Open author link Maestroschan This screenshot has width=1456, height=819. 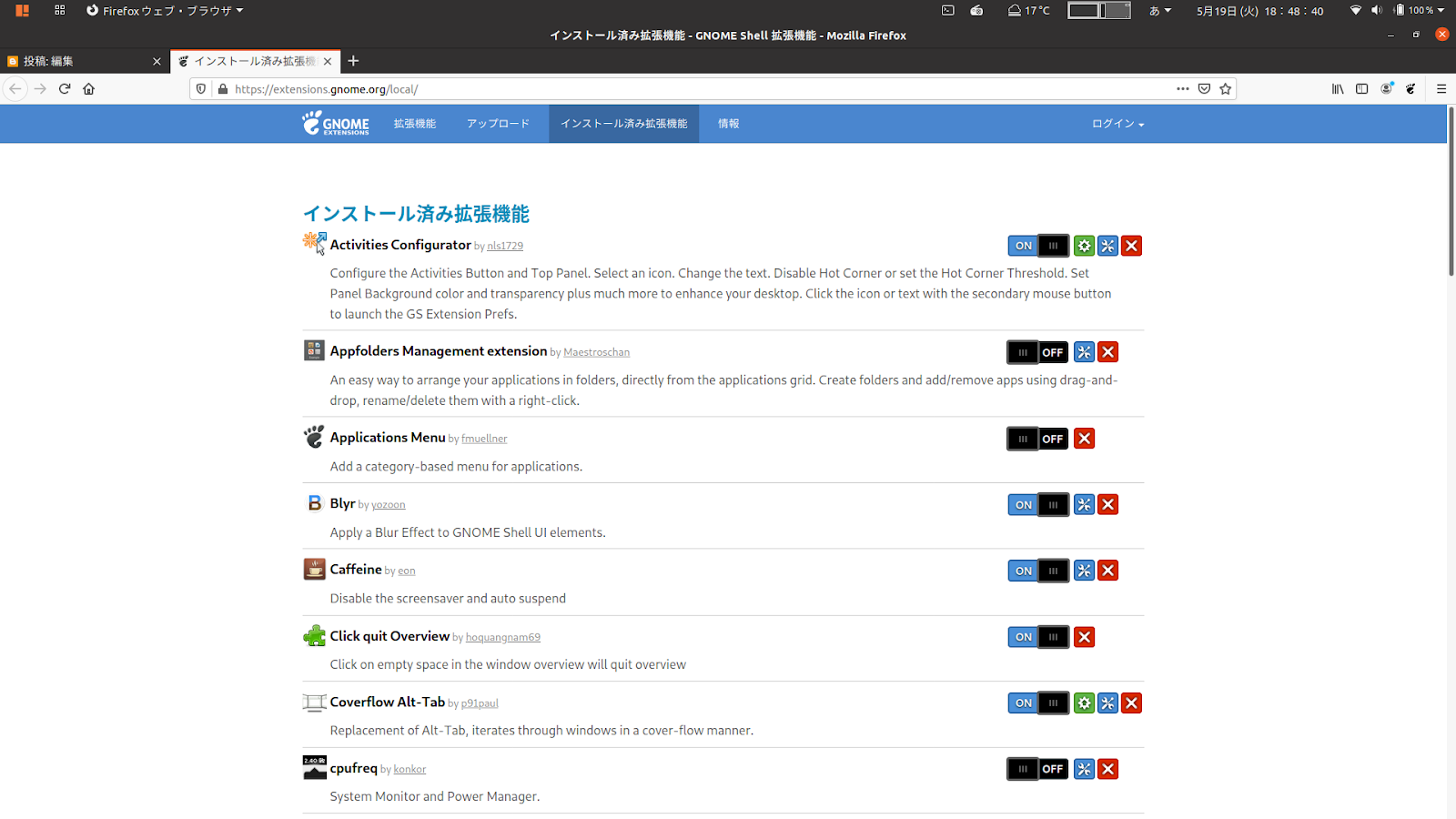[x=596, y=352]
